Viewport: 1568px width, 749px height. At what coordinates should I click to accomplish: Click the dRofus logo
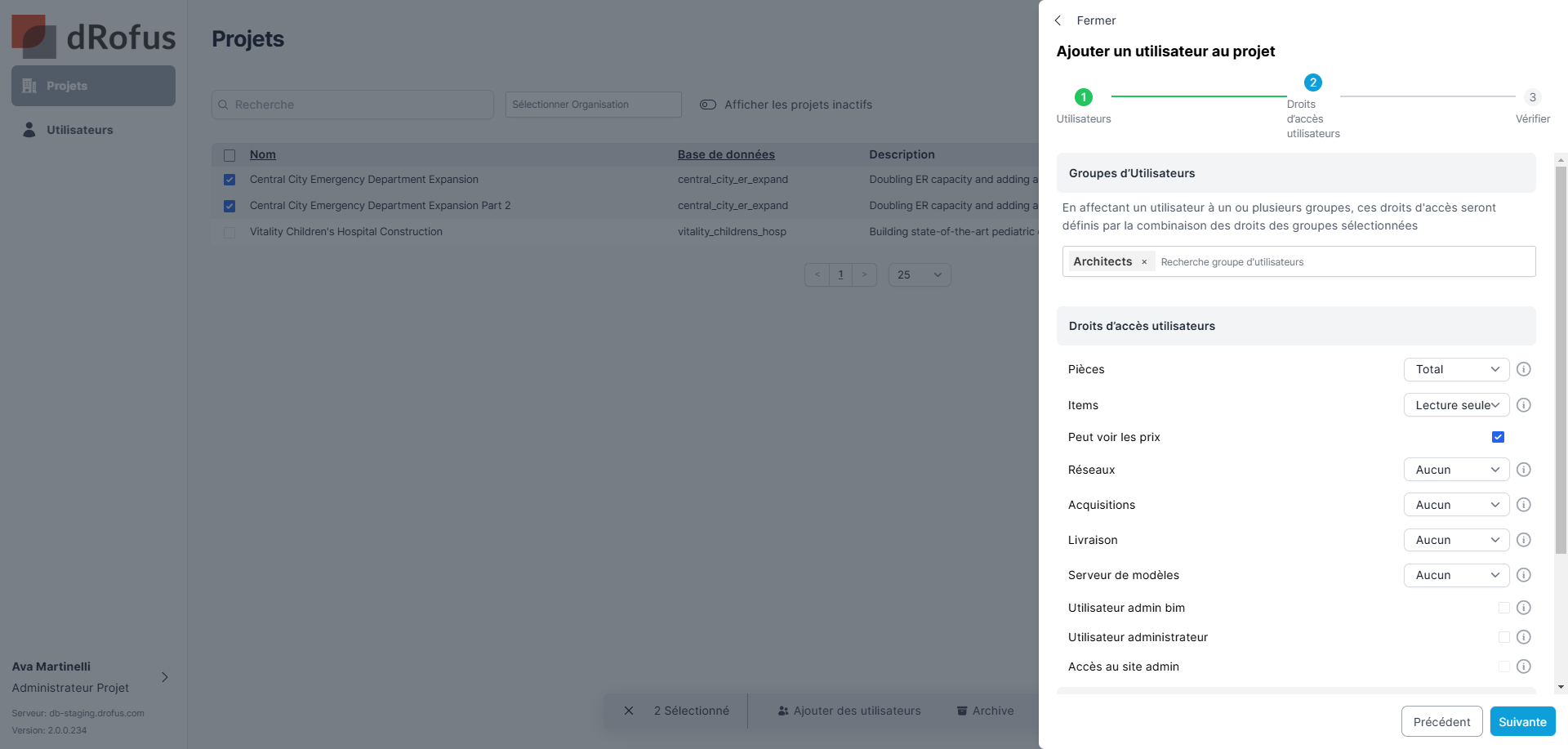[x=94, y=37]
